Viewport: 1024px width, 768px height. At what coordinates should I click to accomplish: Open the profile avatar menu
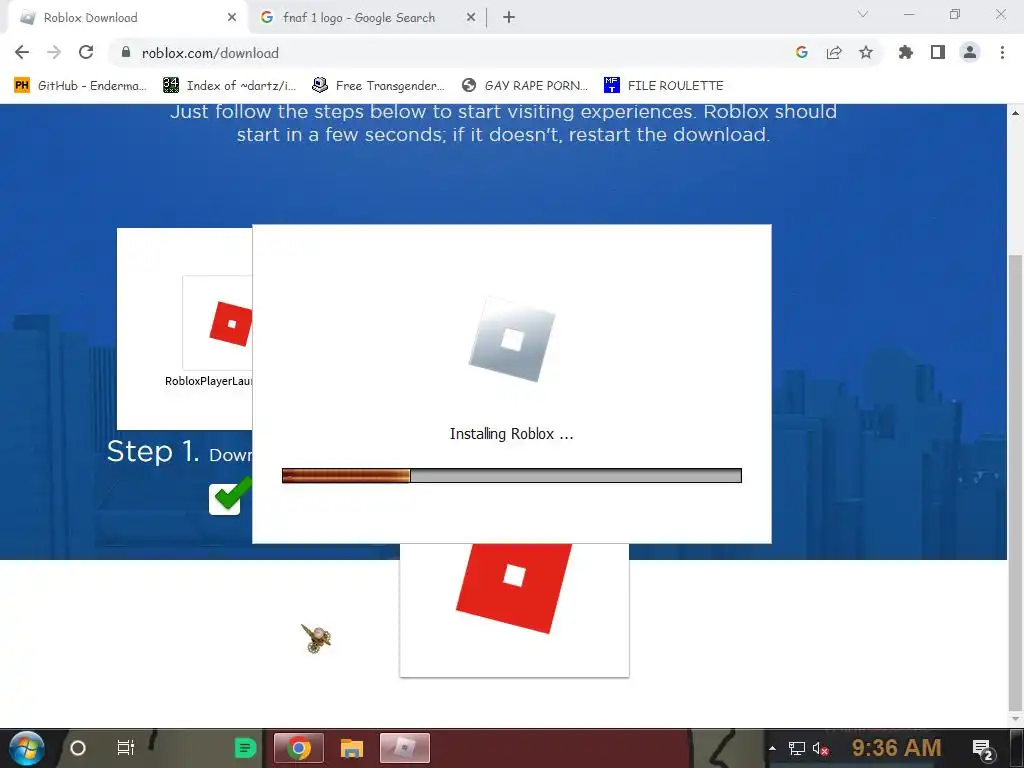[970, 52]
